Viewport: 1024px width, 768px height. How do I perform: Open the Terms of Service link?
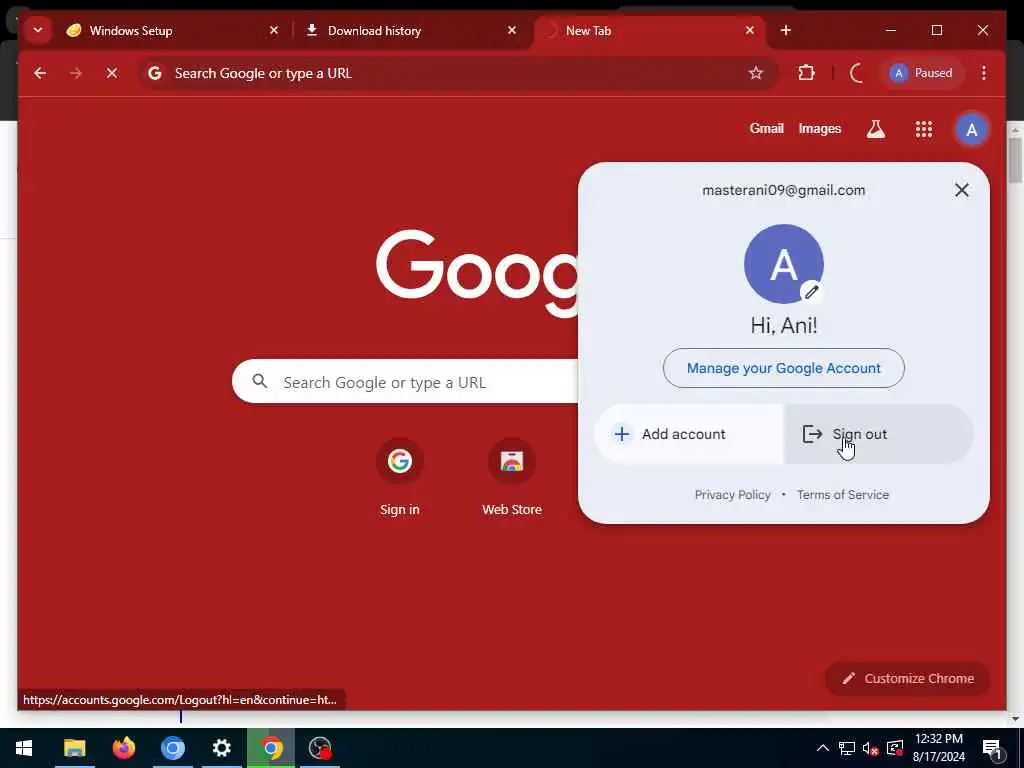pos(842,495)
